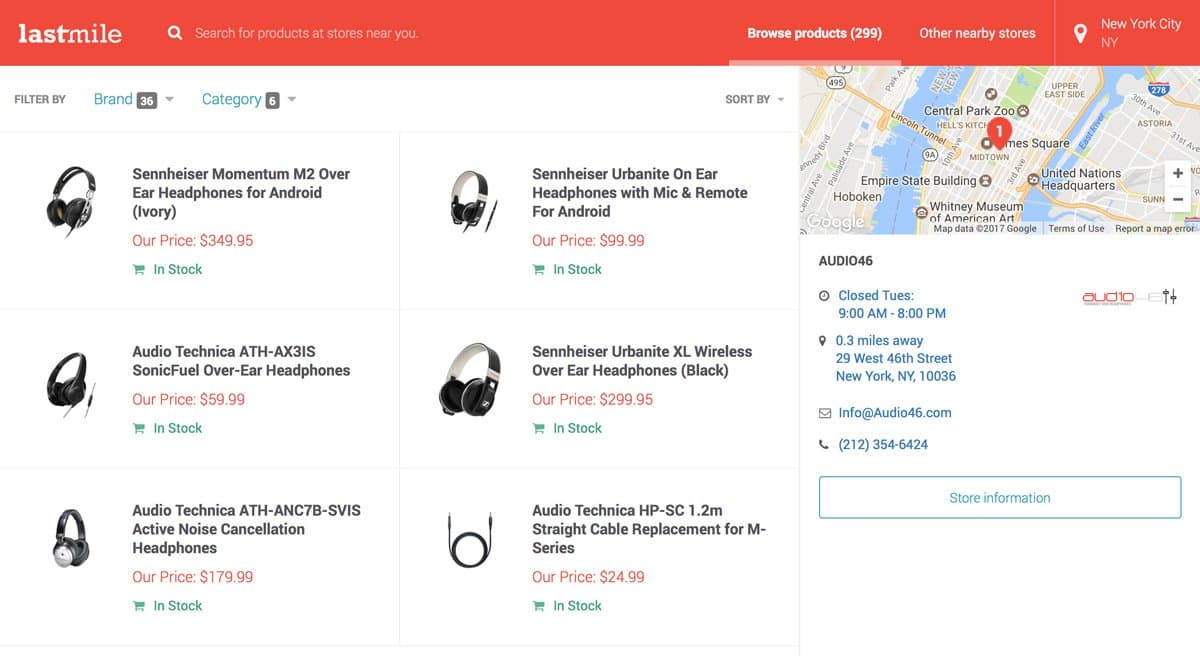The height and width of the screenshot is (656, 1200).
Task: Click the pin icon by store distance
Action: coord(823,341)
